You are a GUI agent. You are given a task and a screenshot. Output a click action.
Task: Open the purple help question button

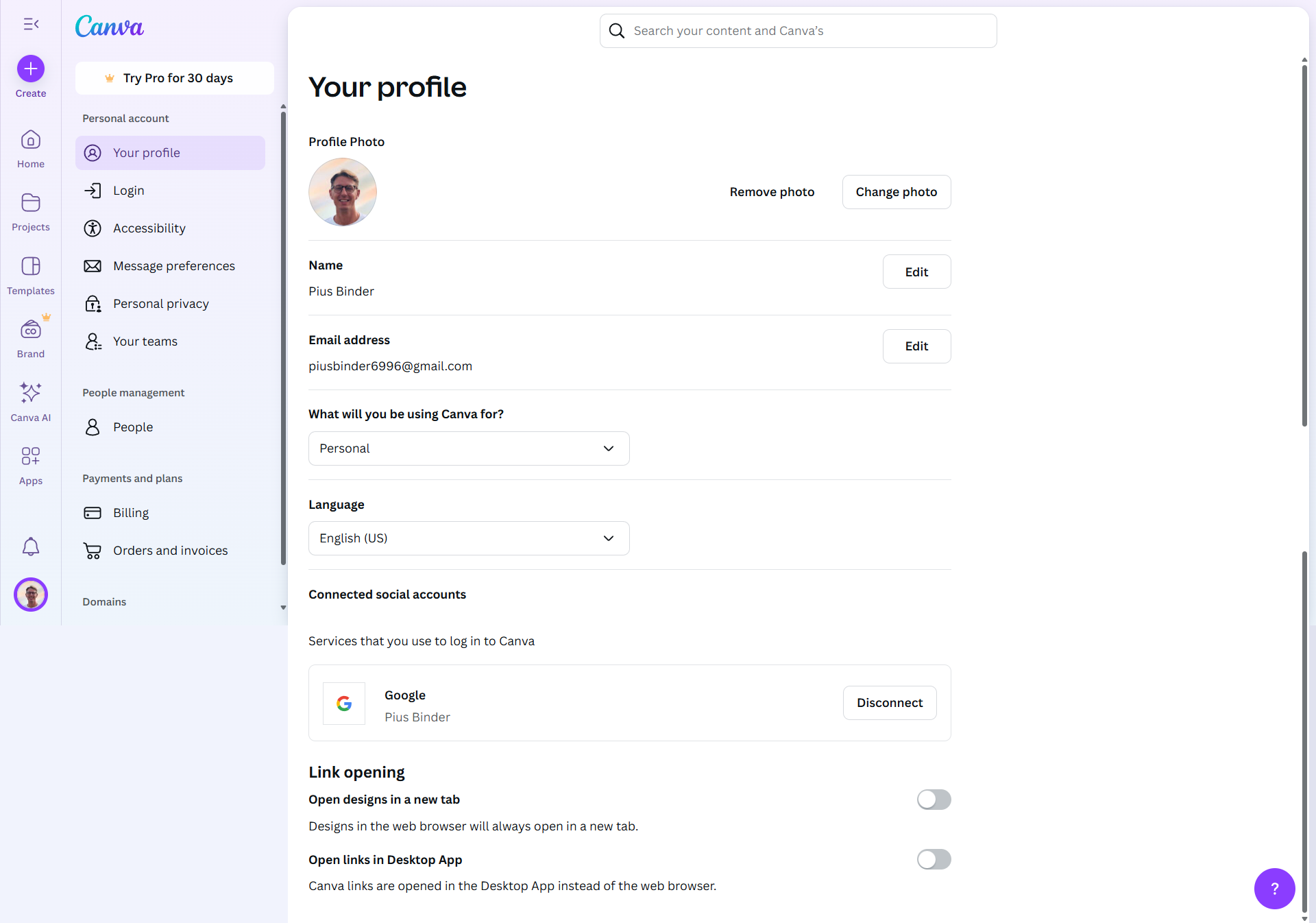(x=1274, y=888)
